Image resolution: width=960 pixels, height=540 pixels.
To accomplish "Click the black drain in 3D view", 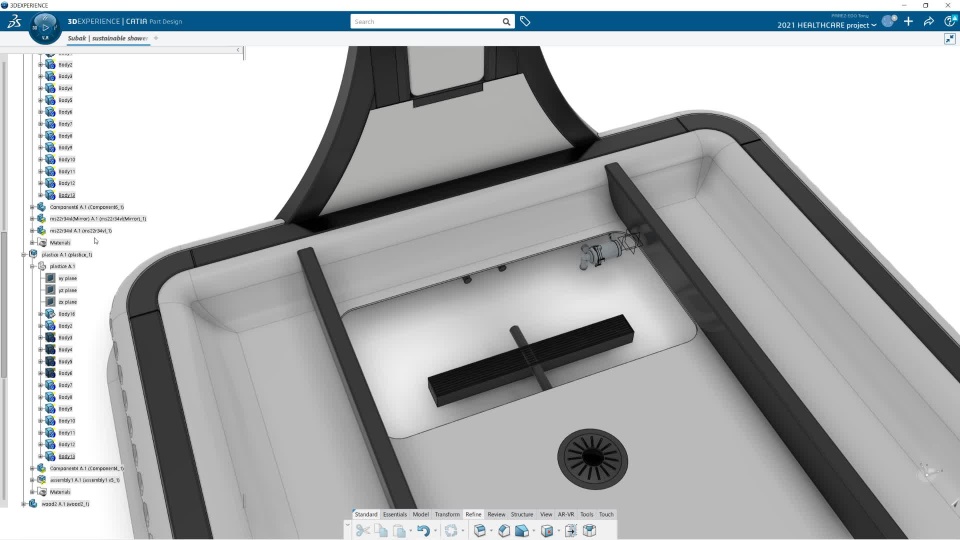I will tap(592, 459).
